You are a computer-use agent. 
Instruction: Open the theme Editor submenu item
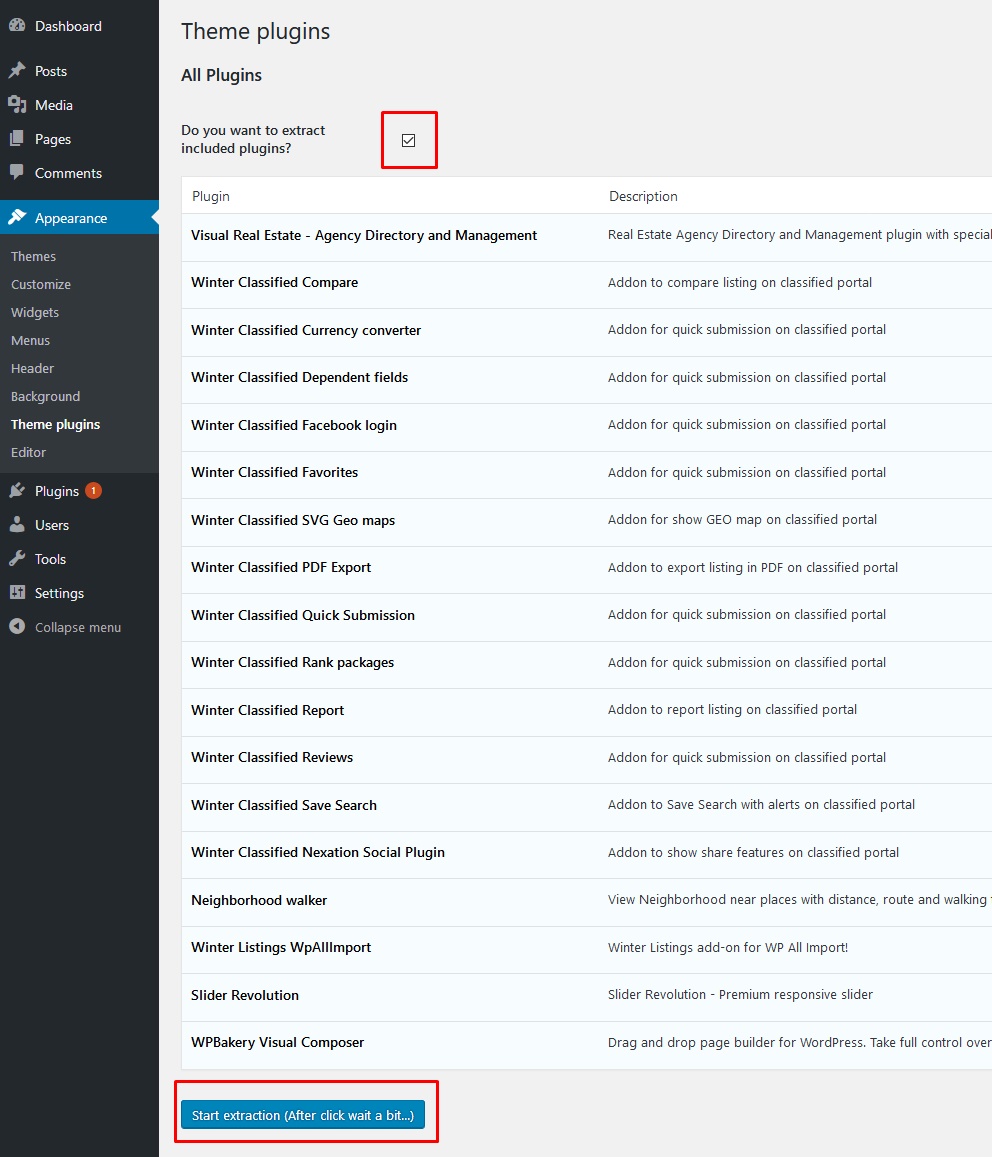pyautogui.click(x=29, y=453)
